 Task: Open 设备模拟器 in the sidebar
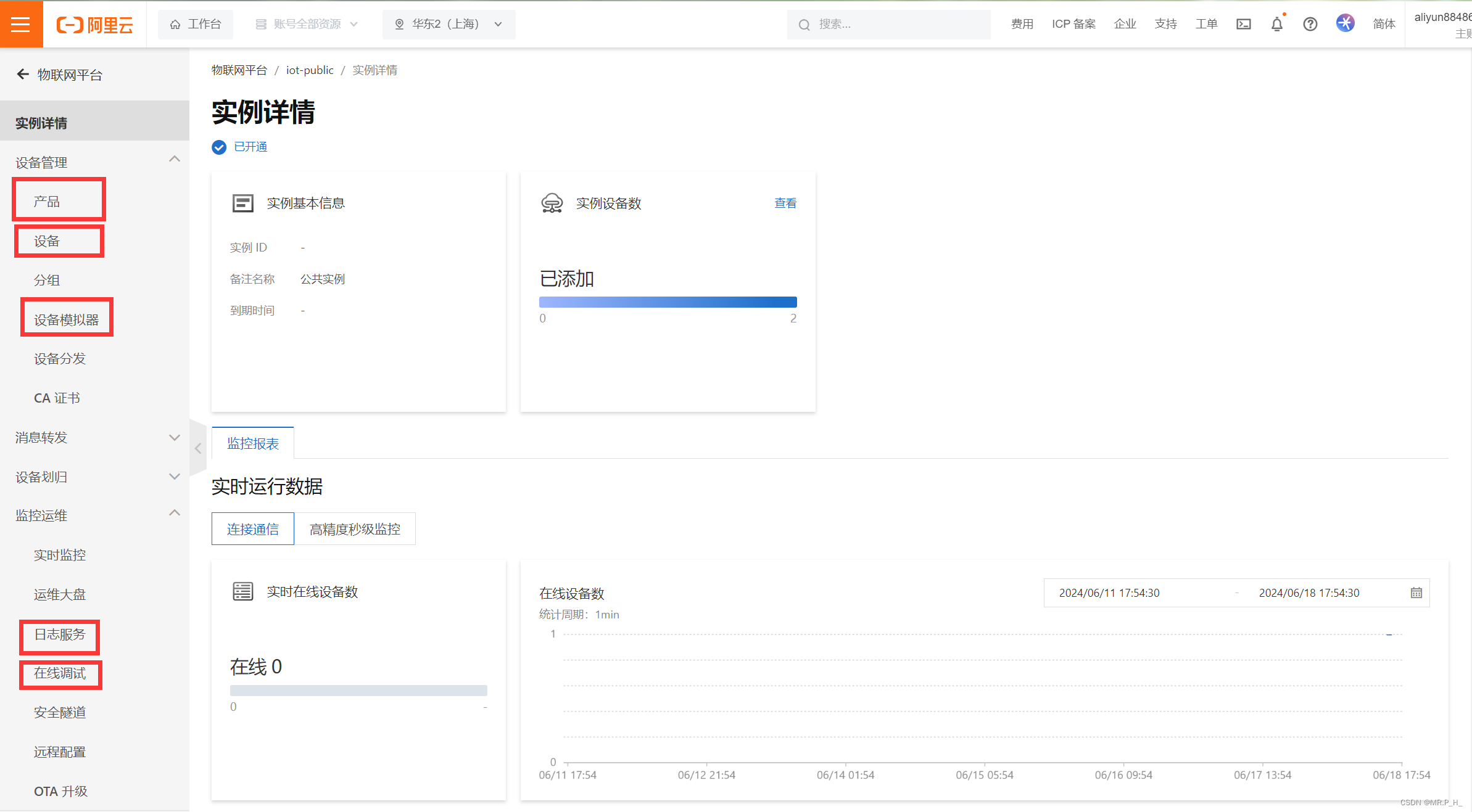click(66, 319)
